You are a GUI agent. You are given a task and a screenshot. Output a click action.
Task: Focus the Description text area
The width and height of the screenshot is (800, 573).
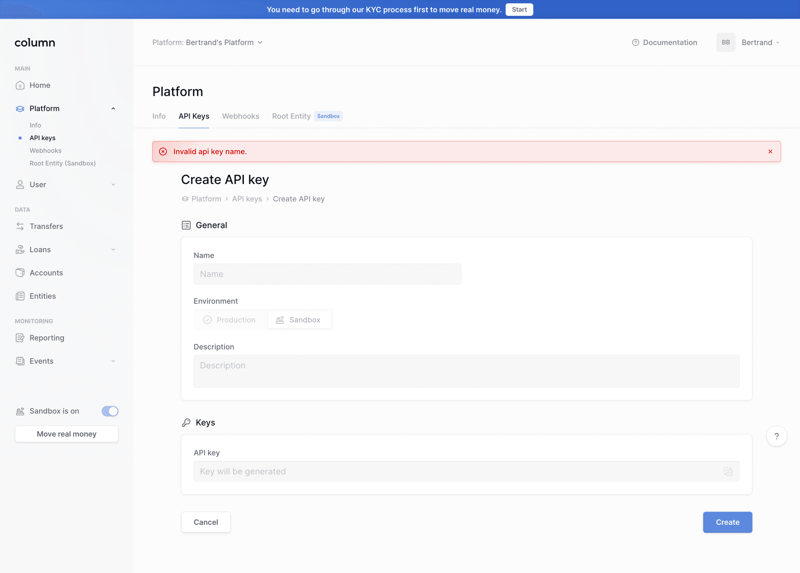466,371
